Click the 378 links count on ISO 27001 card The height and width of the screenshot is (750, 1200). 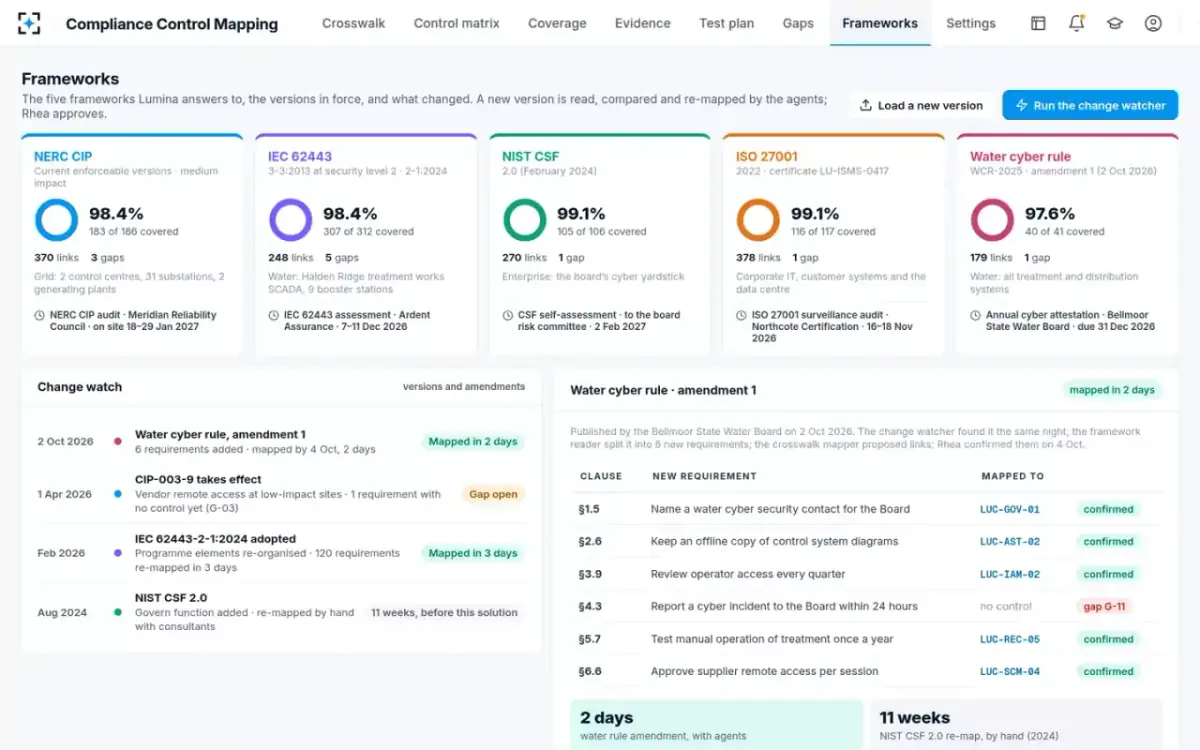coord(758,258)
